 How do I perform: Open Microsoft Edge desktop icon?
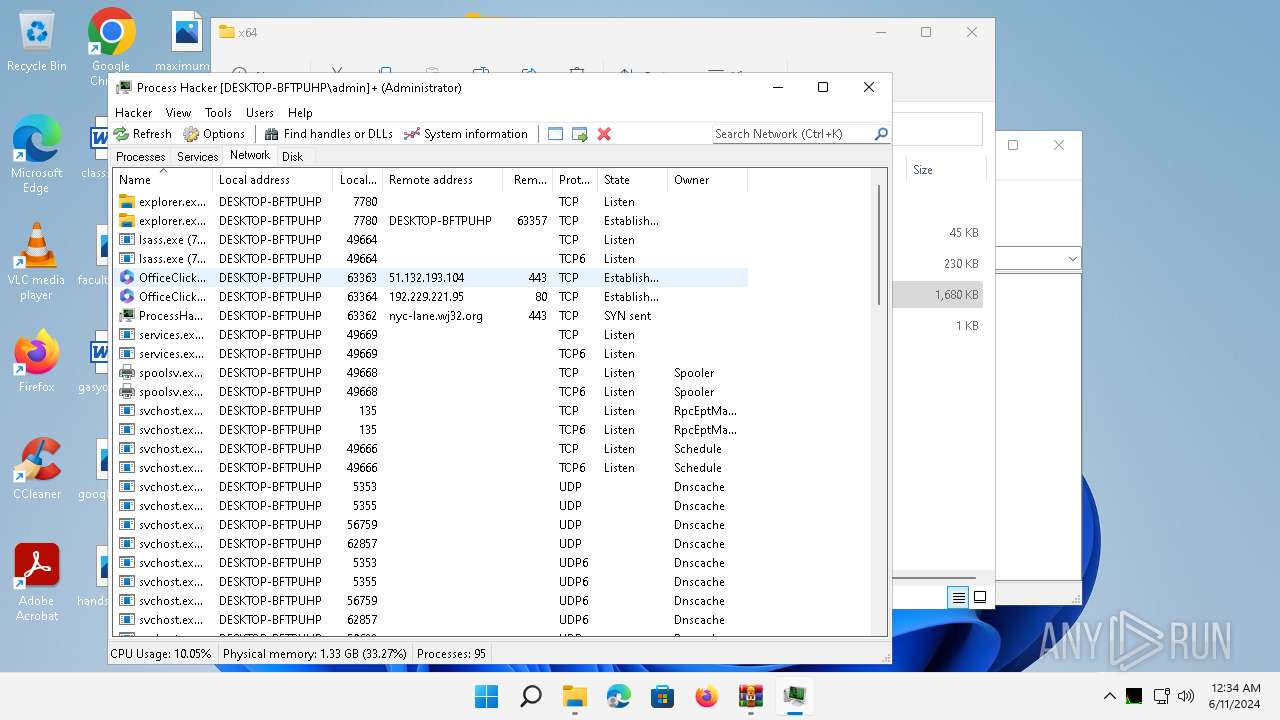click(37, 152)
